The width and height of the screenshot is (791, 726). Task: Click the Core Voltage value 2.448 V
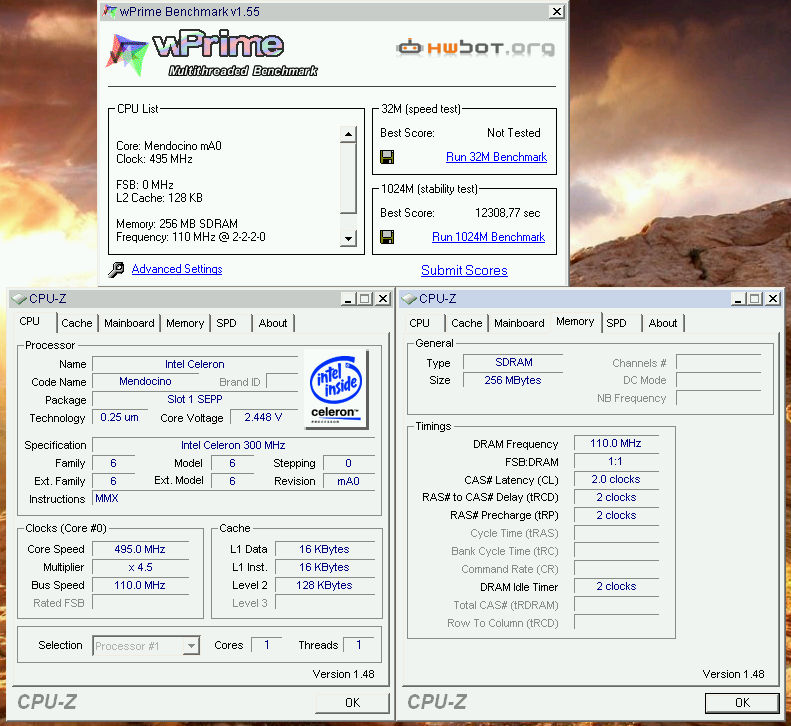click(x=263, y=417)
